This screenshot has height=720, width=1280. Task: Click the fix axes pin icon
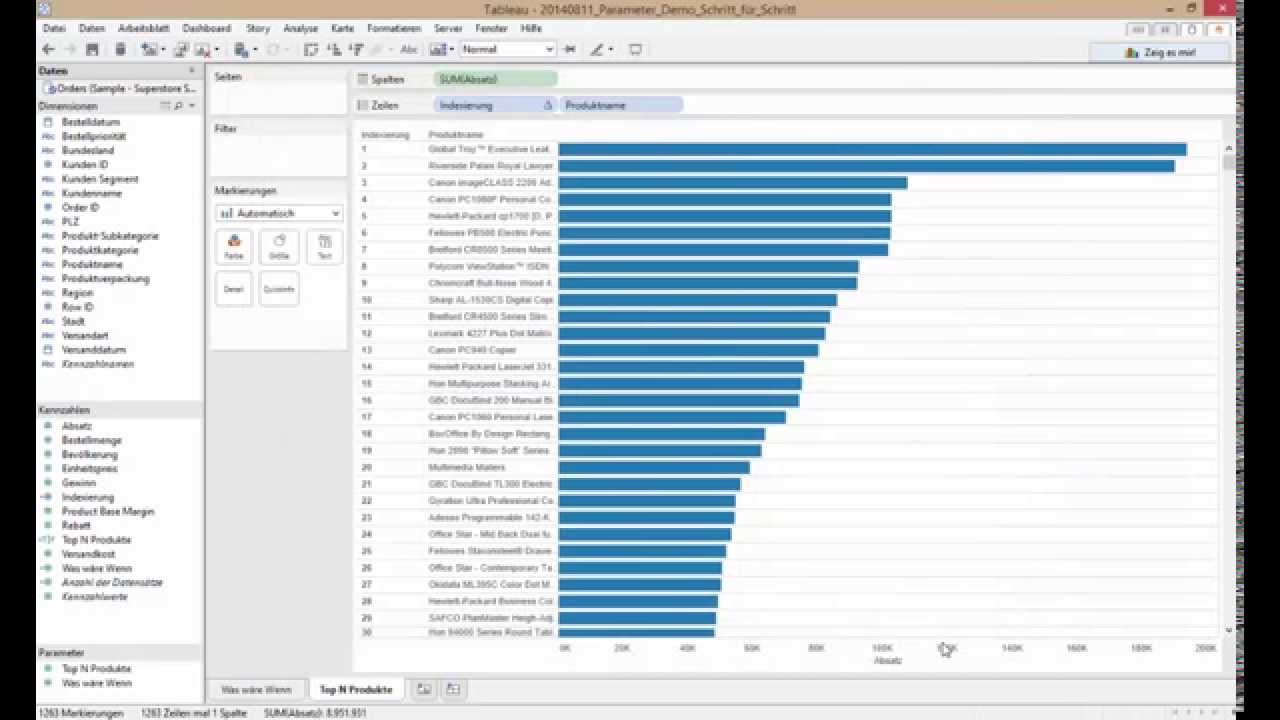[x=570, y=49]
